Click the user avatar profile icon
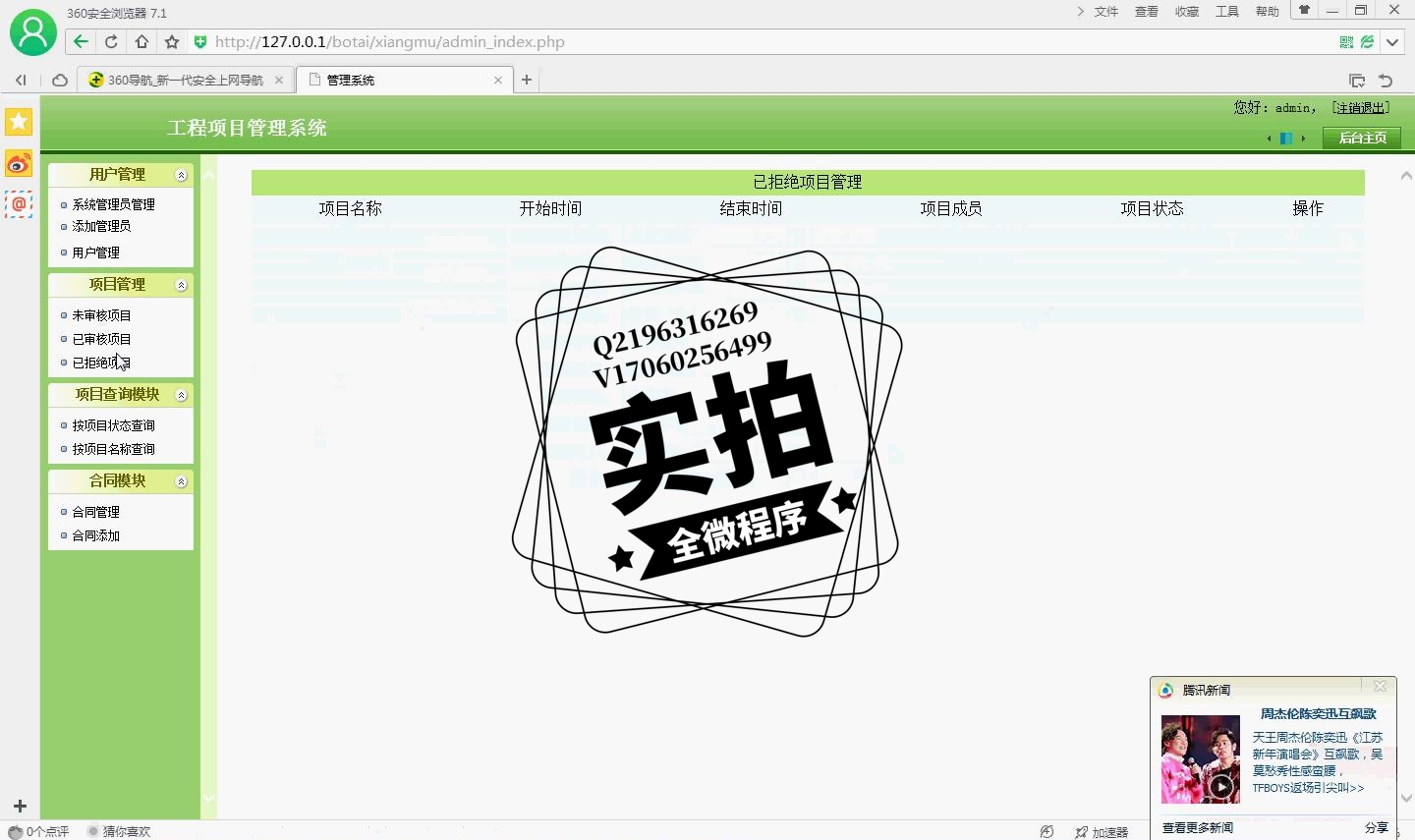 tap(32, 32)
